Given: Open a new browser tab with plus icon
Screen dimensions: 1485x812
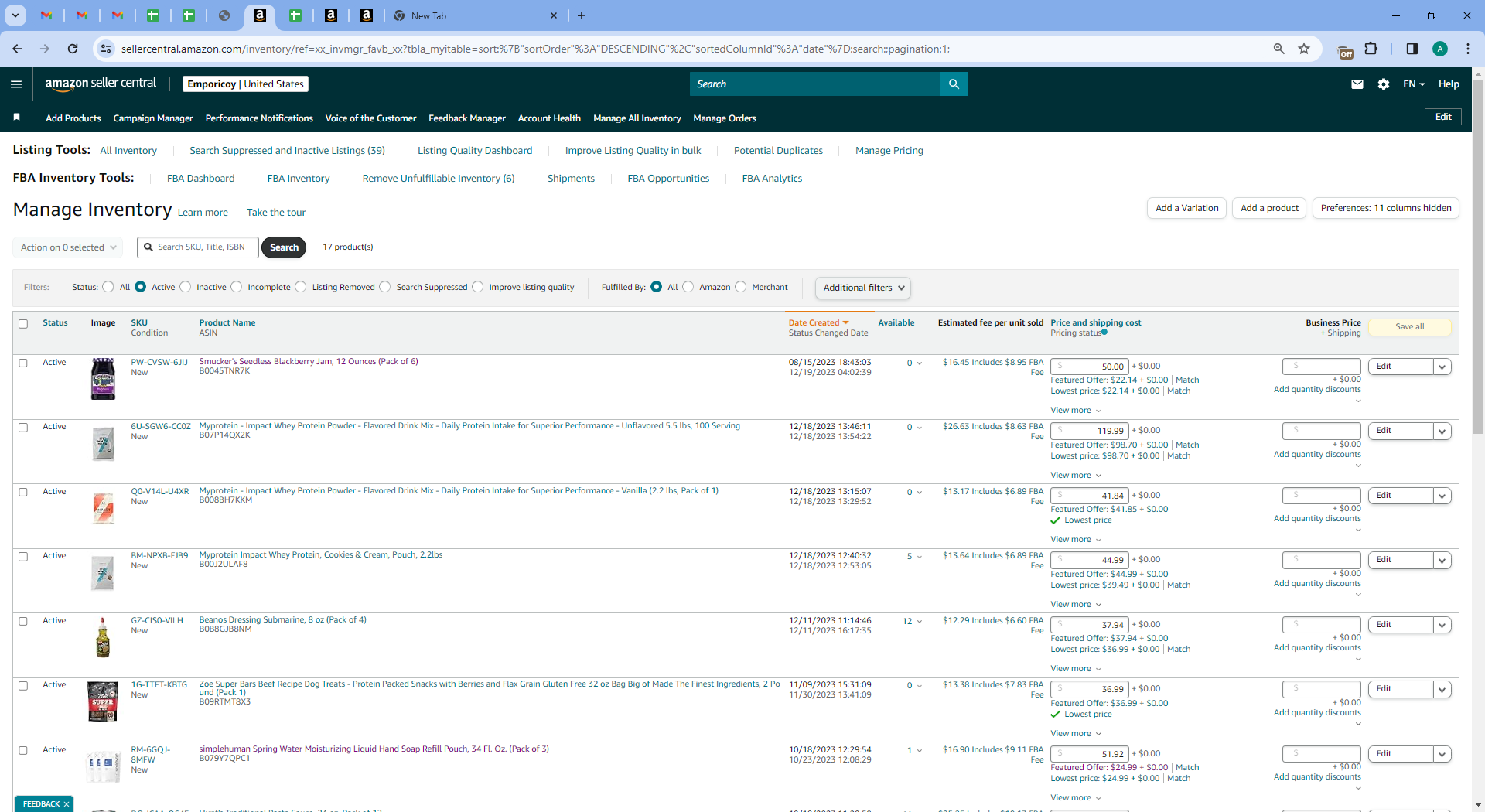Looking at the screenshot, I should 582,15.
